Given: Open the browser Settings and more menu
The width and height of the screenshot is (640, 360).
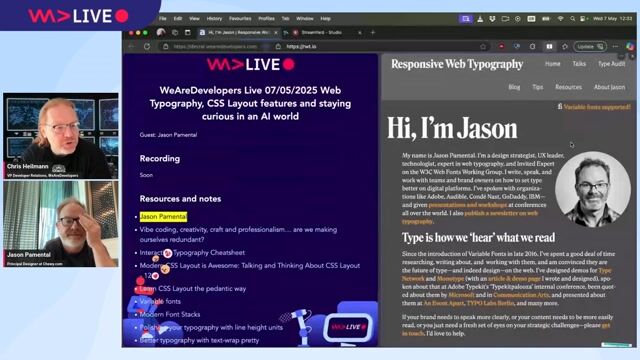Looking at the screenshot, I should coord(615,47).
